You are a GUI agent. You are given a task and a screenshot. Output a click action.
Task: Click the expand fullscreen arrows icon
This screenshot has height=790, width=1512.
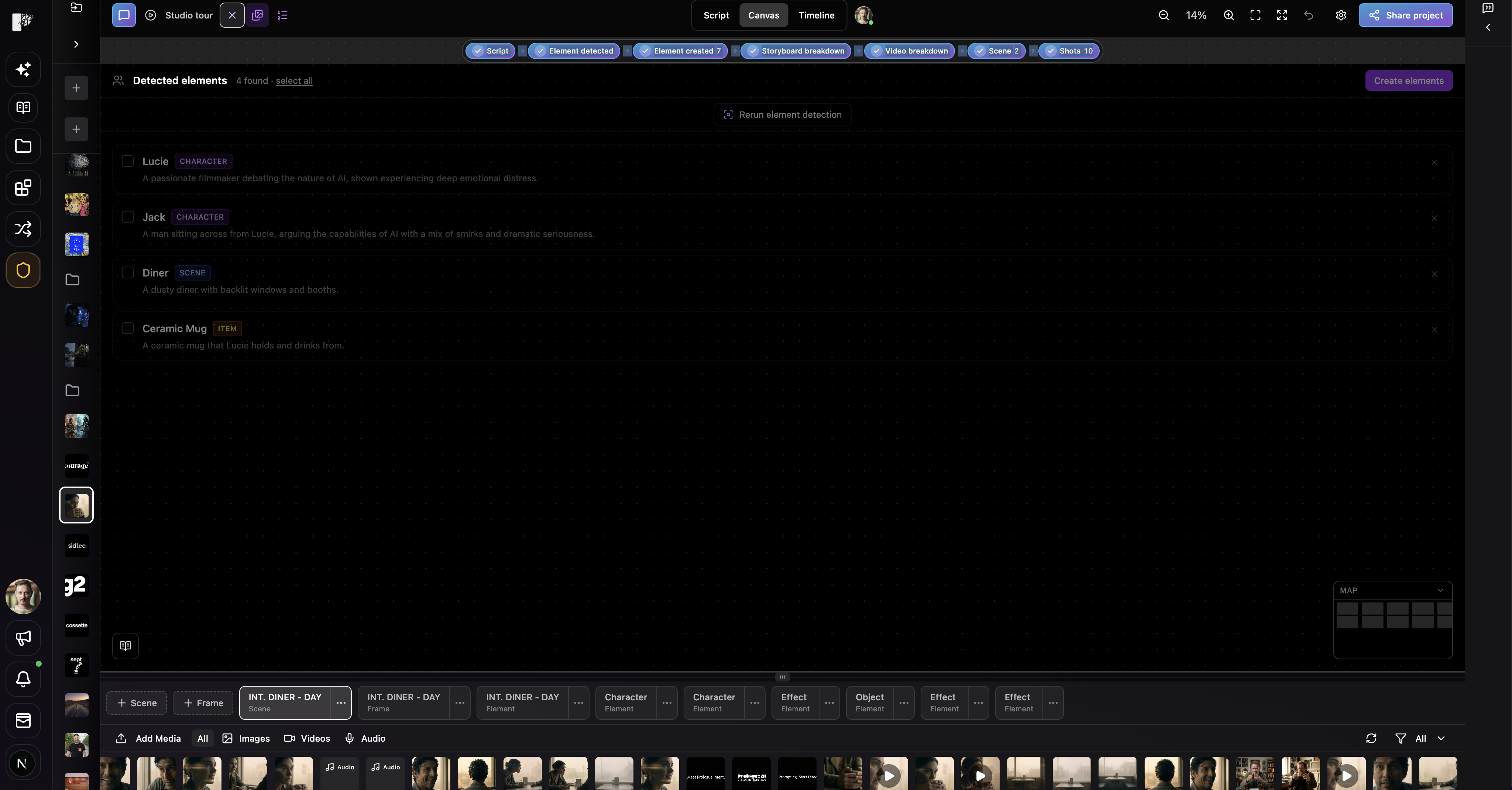[x=1282, y=15]
